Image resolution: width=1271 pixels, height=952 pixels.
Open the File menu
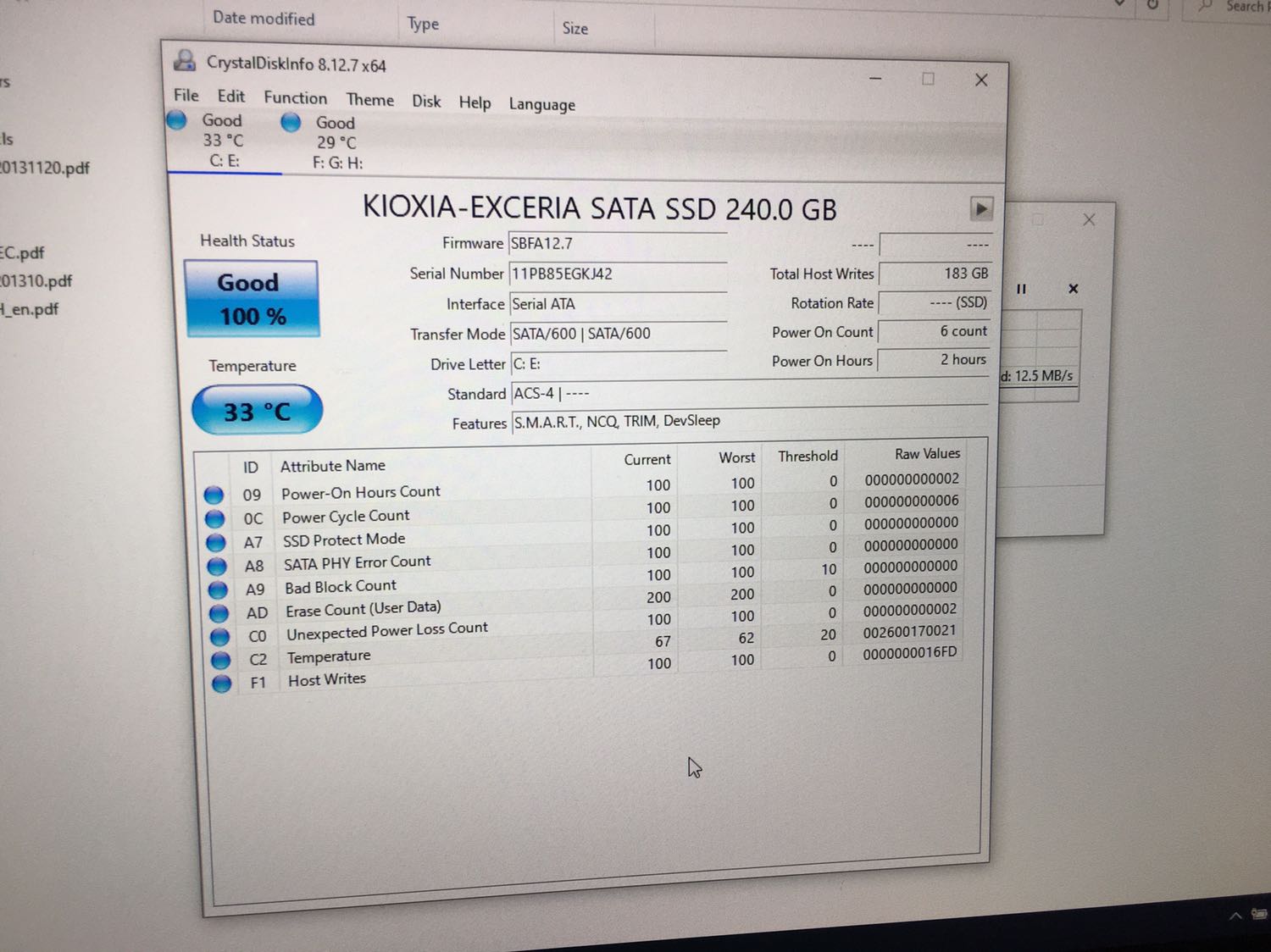pos(186,96)
